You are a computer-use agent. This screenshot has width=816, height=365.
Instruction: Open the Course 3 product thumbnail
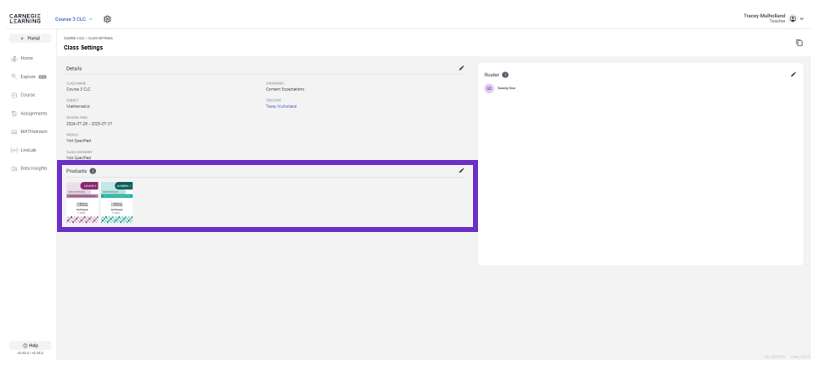[82, 202]
